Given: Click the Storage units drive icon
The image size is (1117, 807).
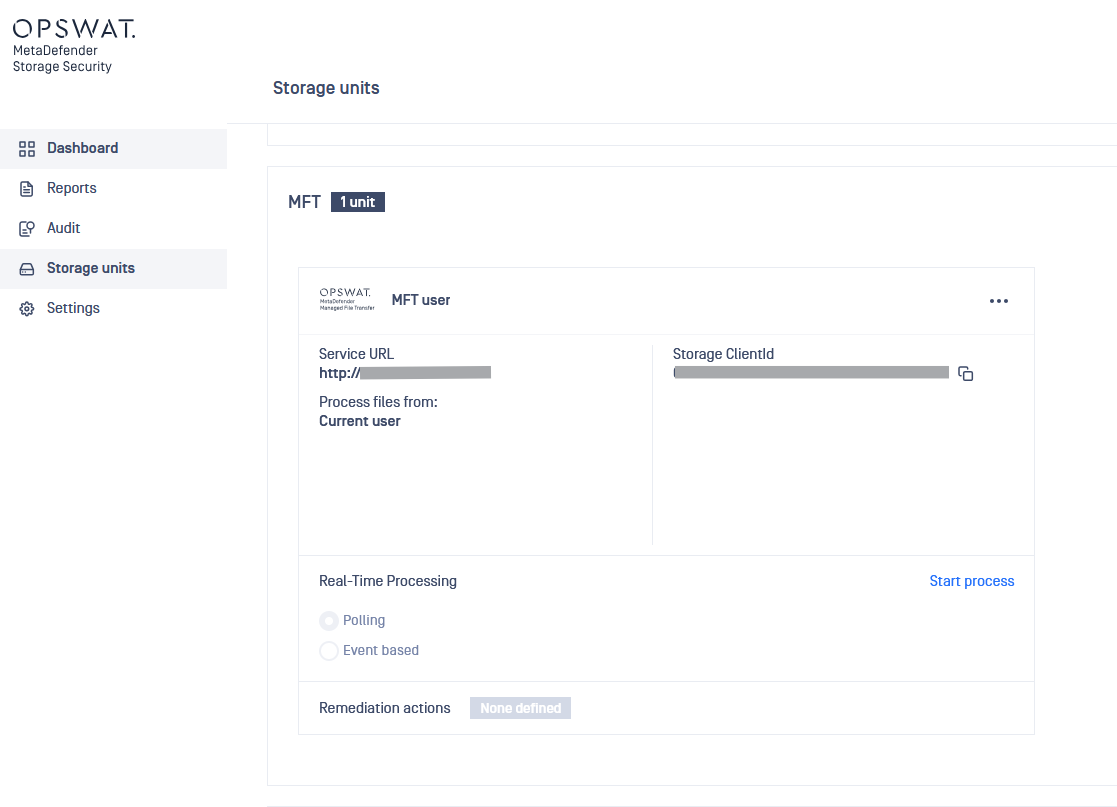Looking at the screenshot, I should pos(27,269).
